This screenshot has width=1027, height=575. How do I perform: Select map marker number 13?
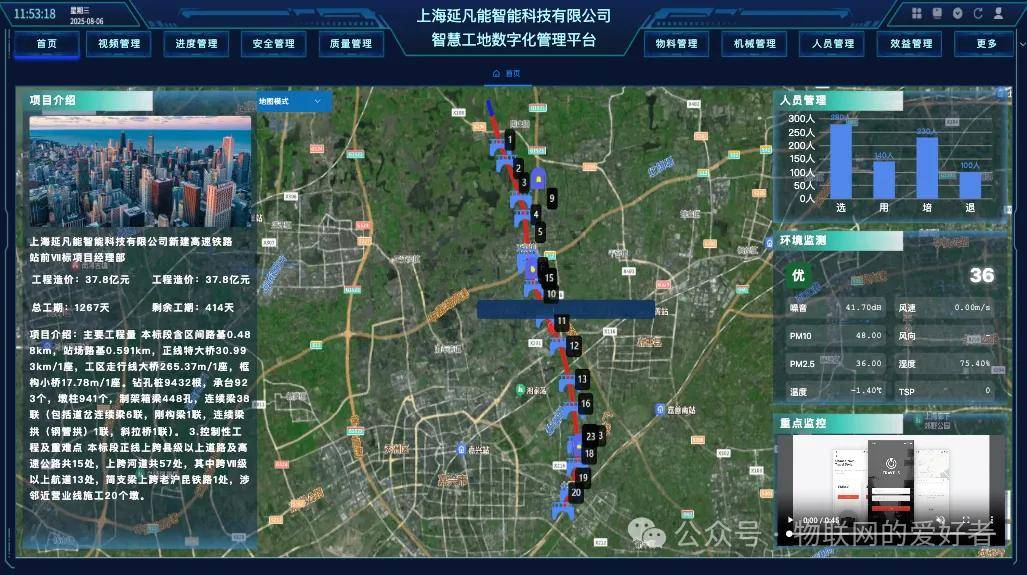(582, 379)
